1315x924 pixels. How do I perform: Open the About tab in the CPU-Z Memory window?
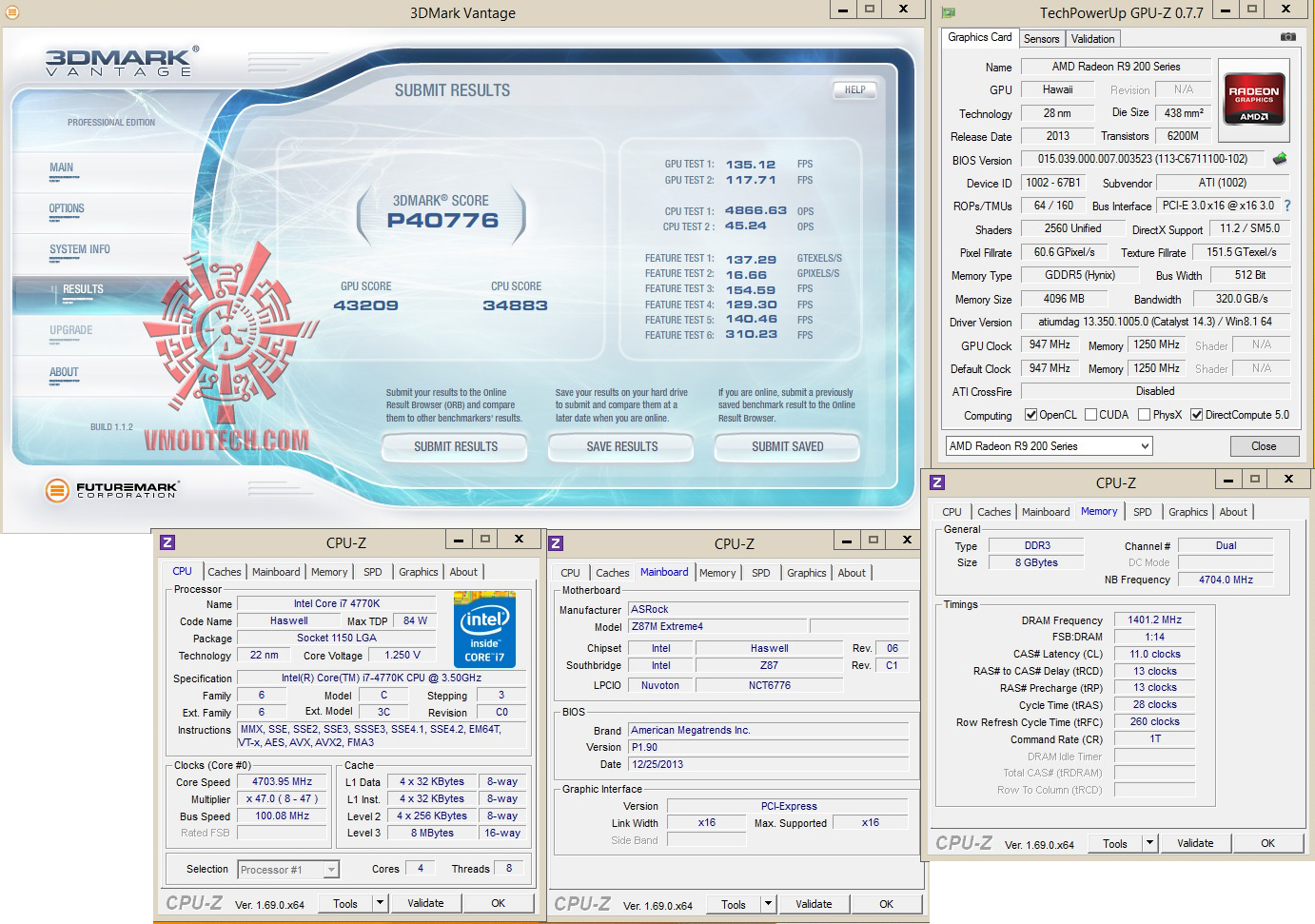[x=1233, y=512]
